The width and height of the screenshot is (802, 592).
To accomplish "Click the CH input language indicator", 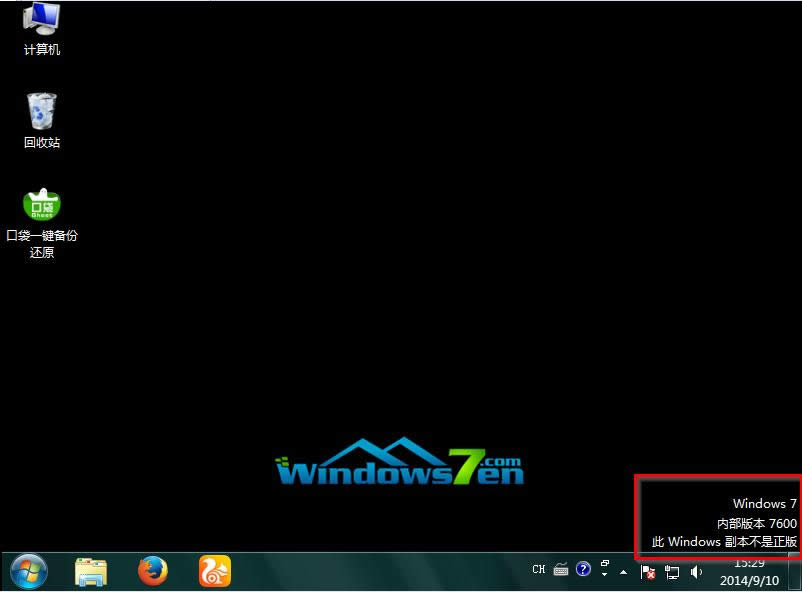I will click(539, 569).
